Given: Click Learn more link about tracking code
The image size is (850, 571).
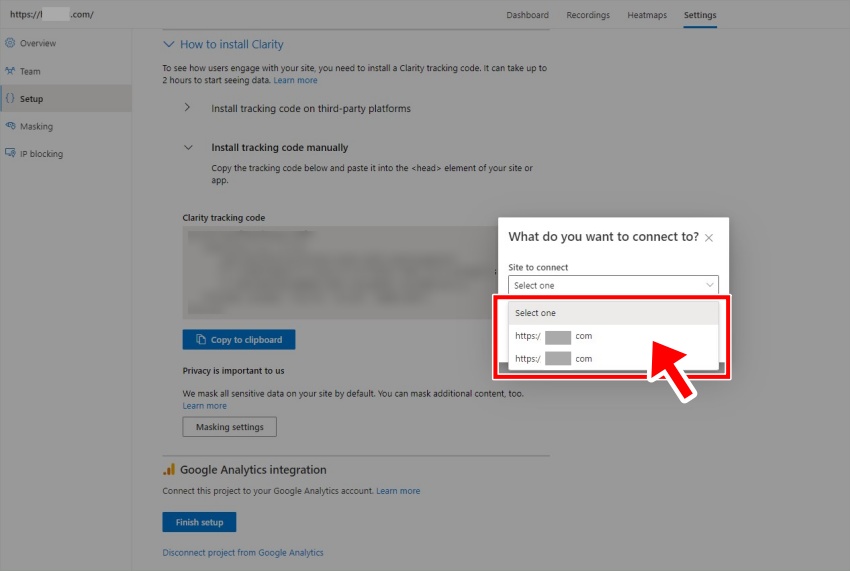Looking at the screenshot, I should pyautogui.click(x=295, y=80).
